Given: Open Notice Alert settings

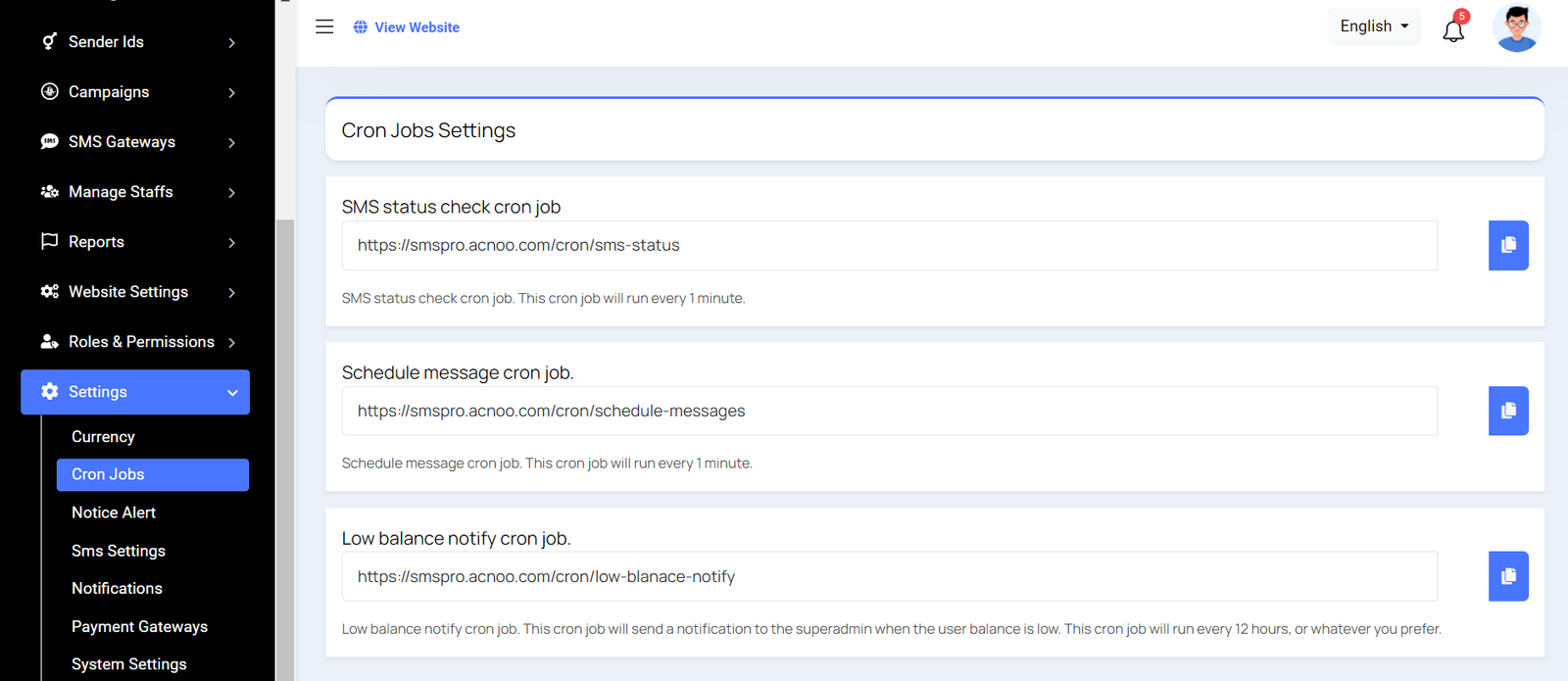Looking at the screenshot, I should [x=114, y=512].
